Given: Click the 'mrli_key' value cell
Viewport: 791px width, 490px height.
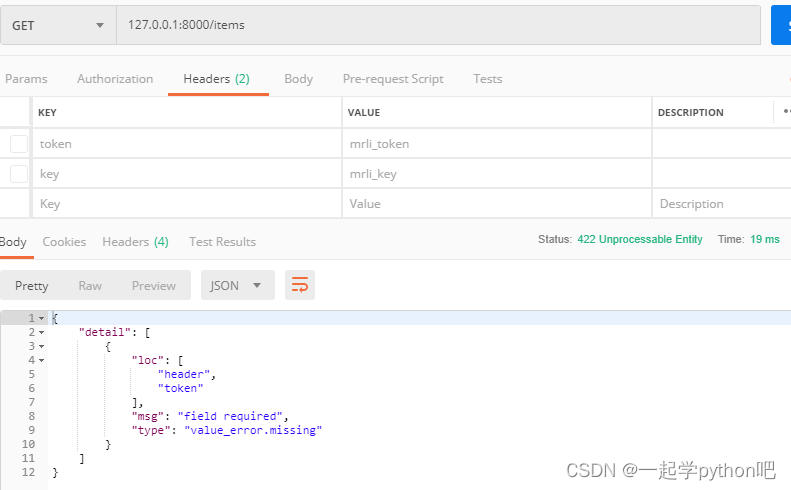Looking at the screenshot, I should tap(496, 174).
